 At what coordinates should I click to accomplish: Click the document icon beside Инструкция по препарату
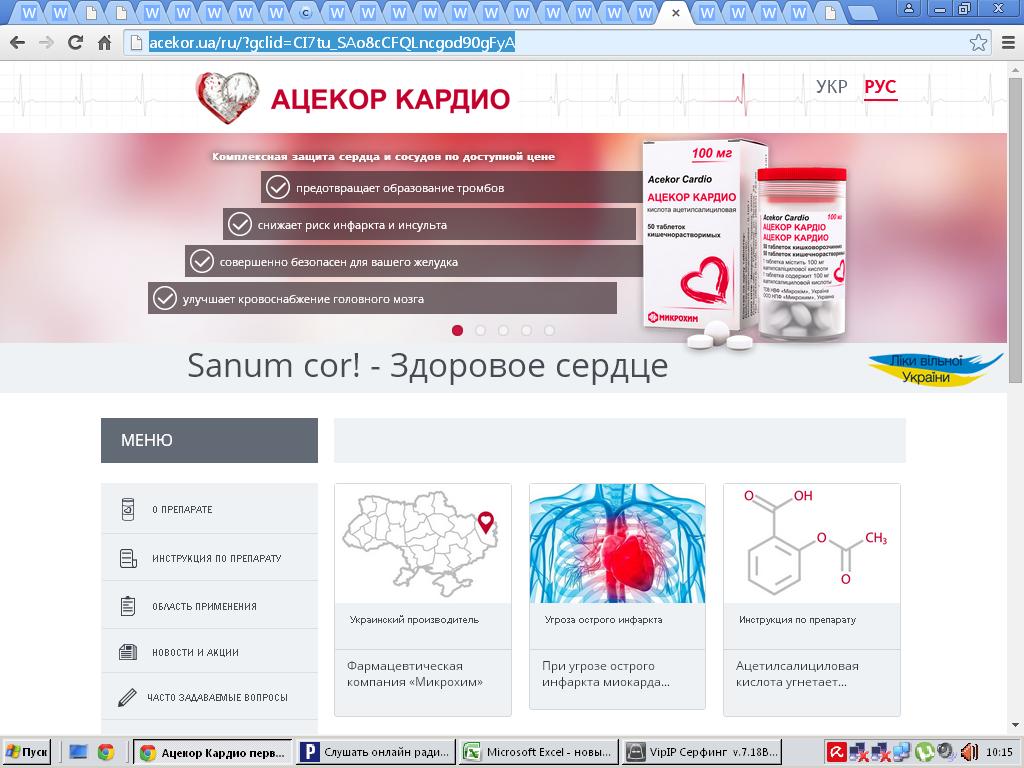[128, 558]
